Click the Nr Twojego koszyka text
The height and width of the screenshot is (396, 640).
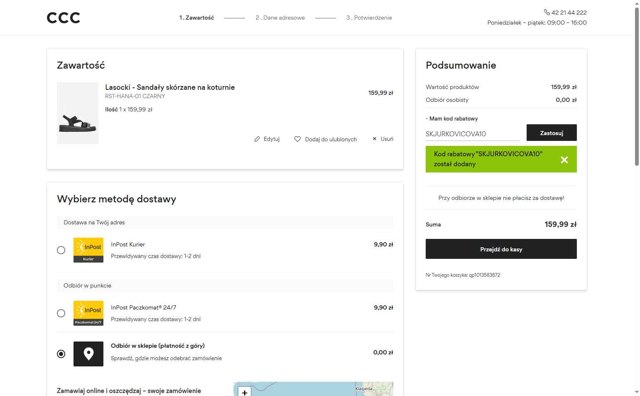462,275
